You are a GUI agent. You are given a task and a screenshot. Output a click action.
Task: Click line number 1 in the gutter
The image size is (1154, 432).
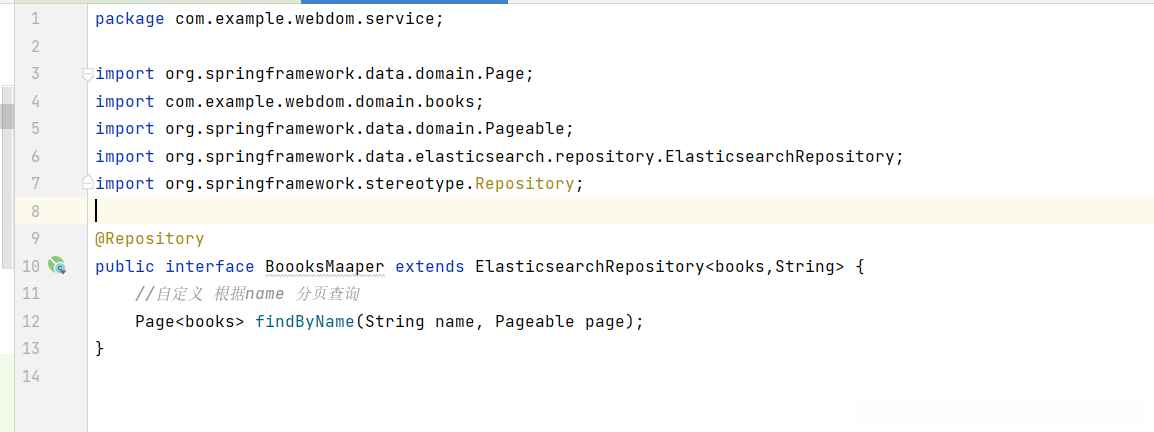35,19
